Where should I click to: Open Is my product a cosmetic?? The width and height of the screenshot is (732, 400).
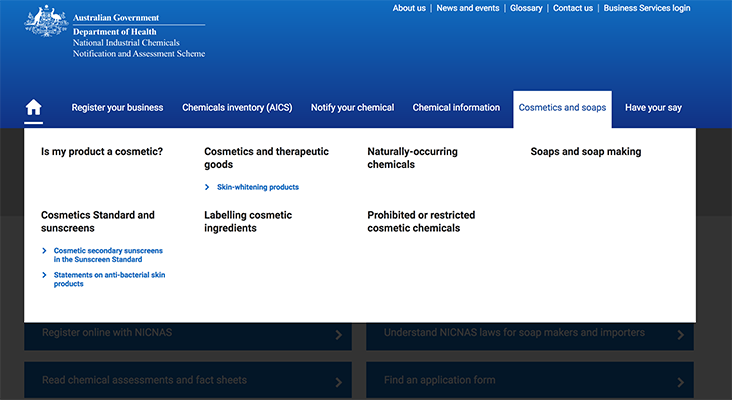tap(102, 152)
